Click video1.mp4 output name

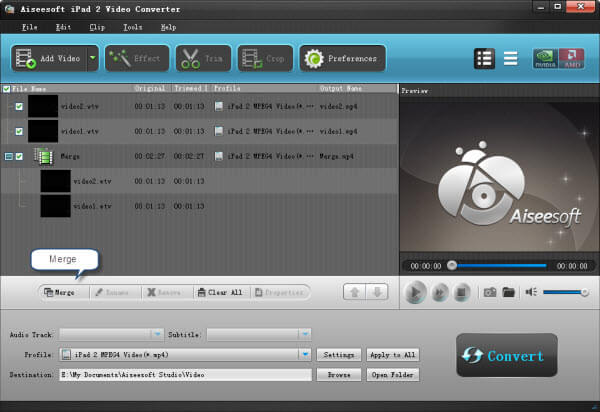click(x=338, y=131)
